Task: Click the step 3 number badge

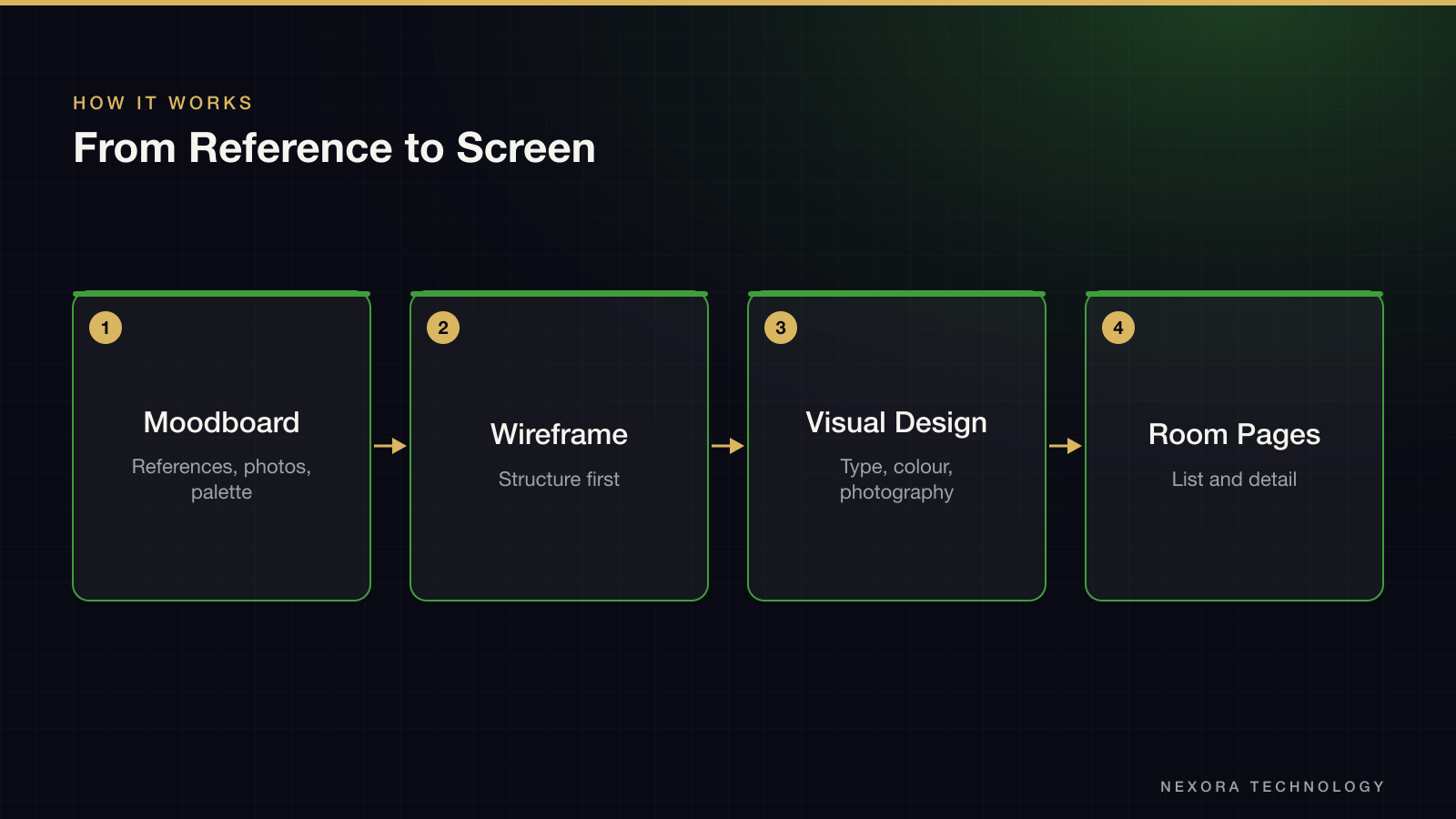Action: [x=781, y=328]
